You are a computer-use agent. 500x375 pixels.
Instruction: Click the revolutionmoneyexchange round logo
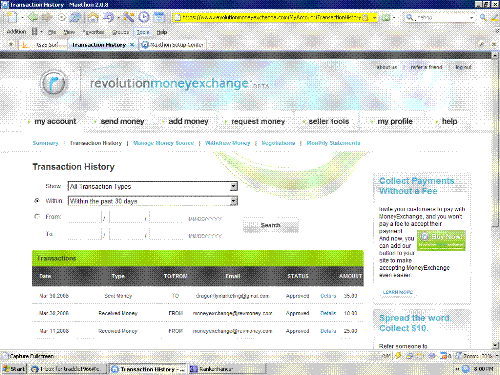coord(54,83)
